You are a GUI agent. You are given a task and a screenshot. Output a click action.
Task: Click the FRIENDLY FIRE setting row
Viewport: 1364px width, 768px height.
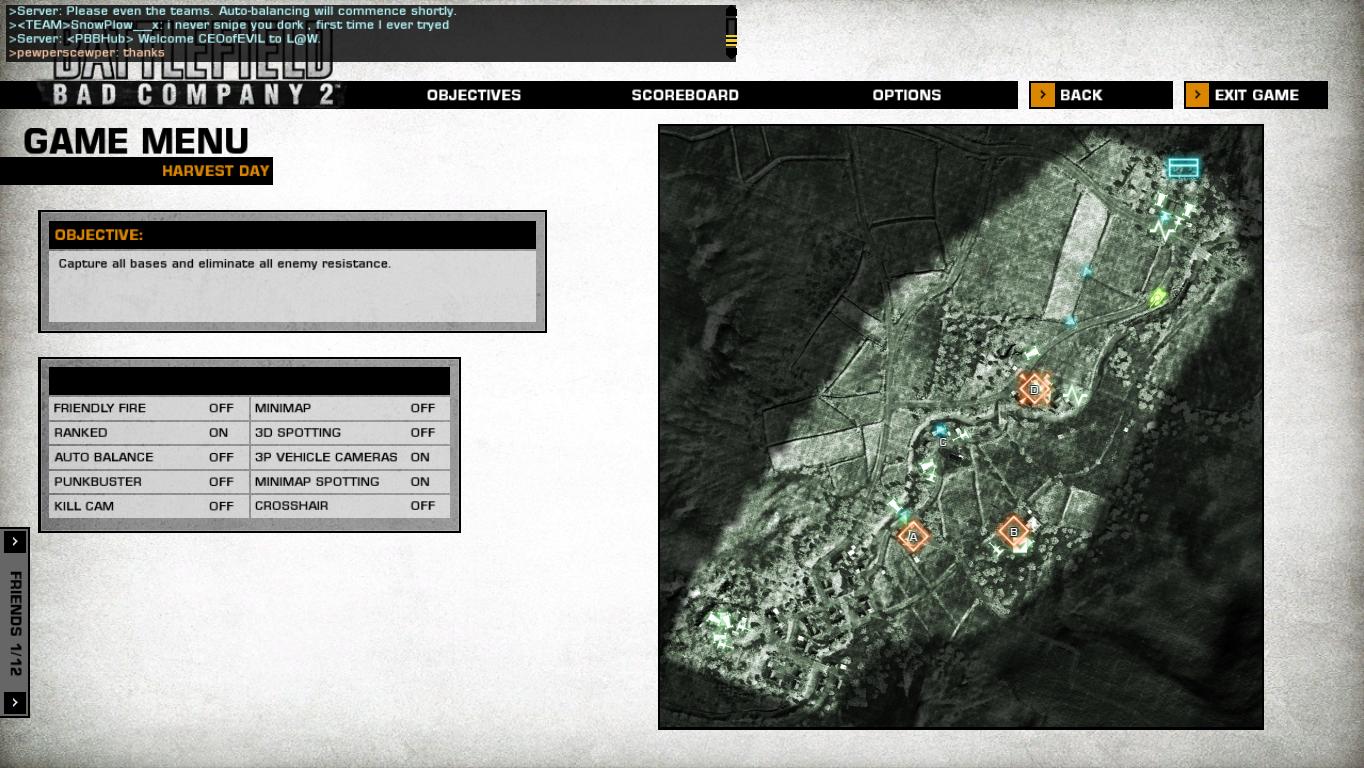pos(148,408)
